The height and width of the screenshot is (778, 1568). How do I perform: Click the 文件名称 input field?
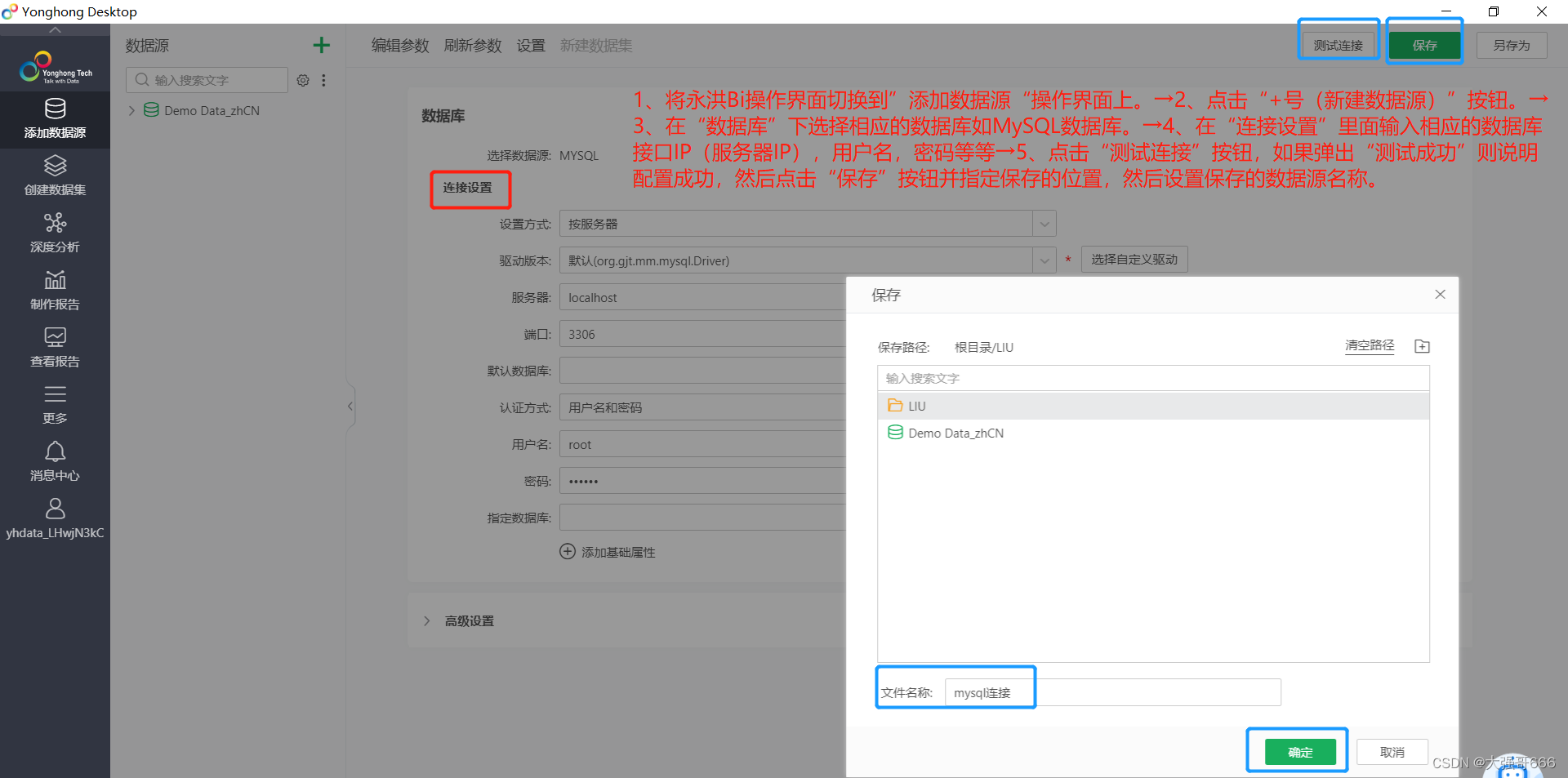(x=1112, y=692)
